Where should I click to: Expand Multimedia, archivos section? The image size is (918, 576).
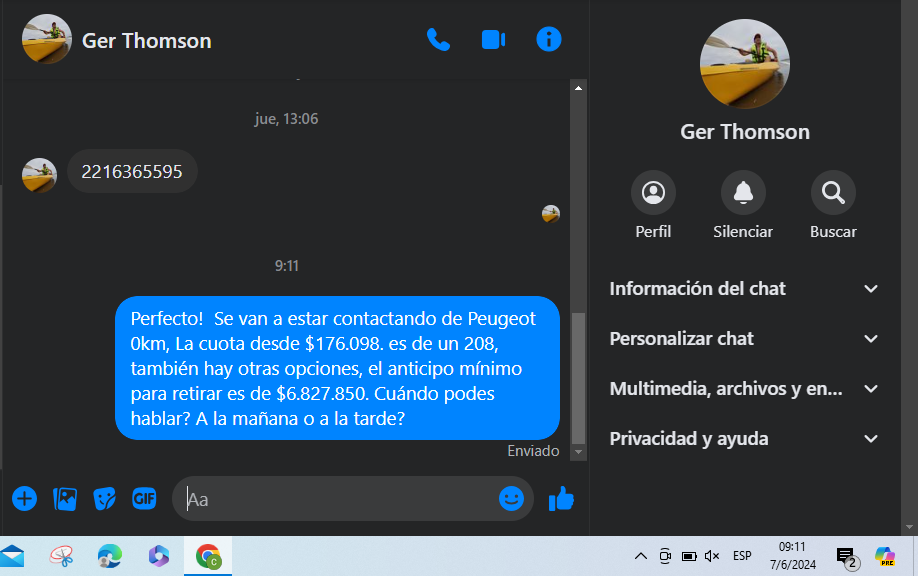pyautogui.click(x=744, y=389)
